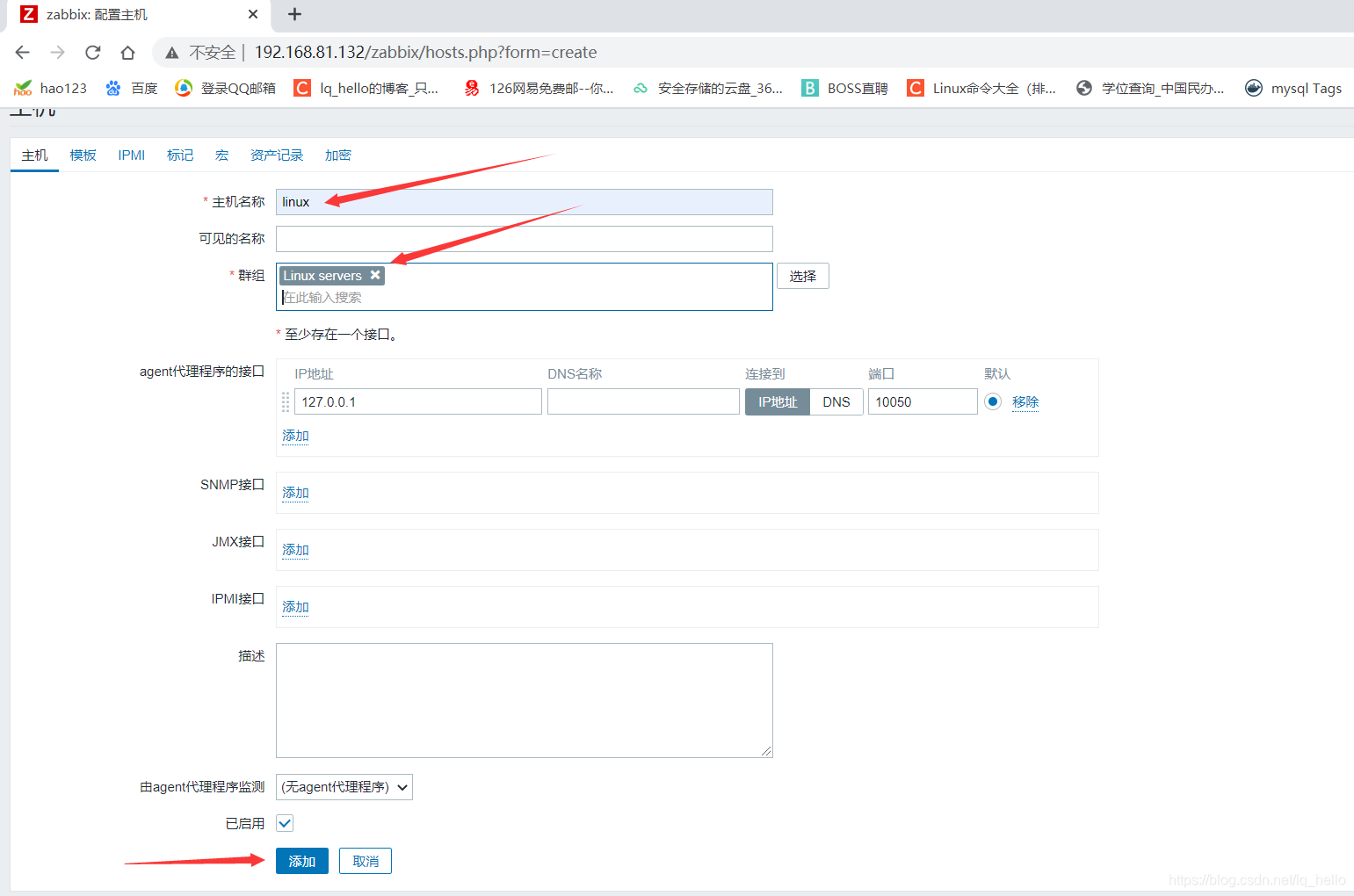Click the browser forward arrow
The width and height of the screenshot is (1354, 896).
click(x=58, y=53)
